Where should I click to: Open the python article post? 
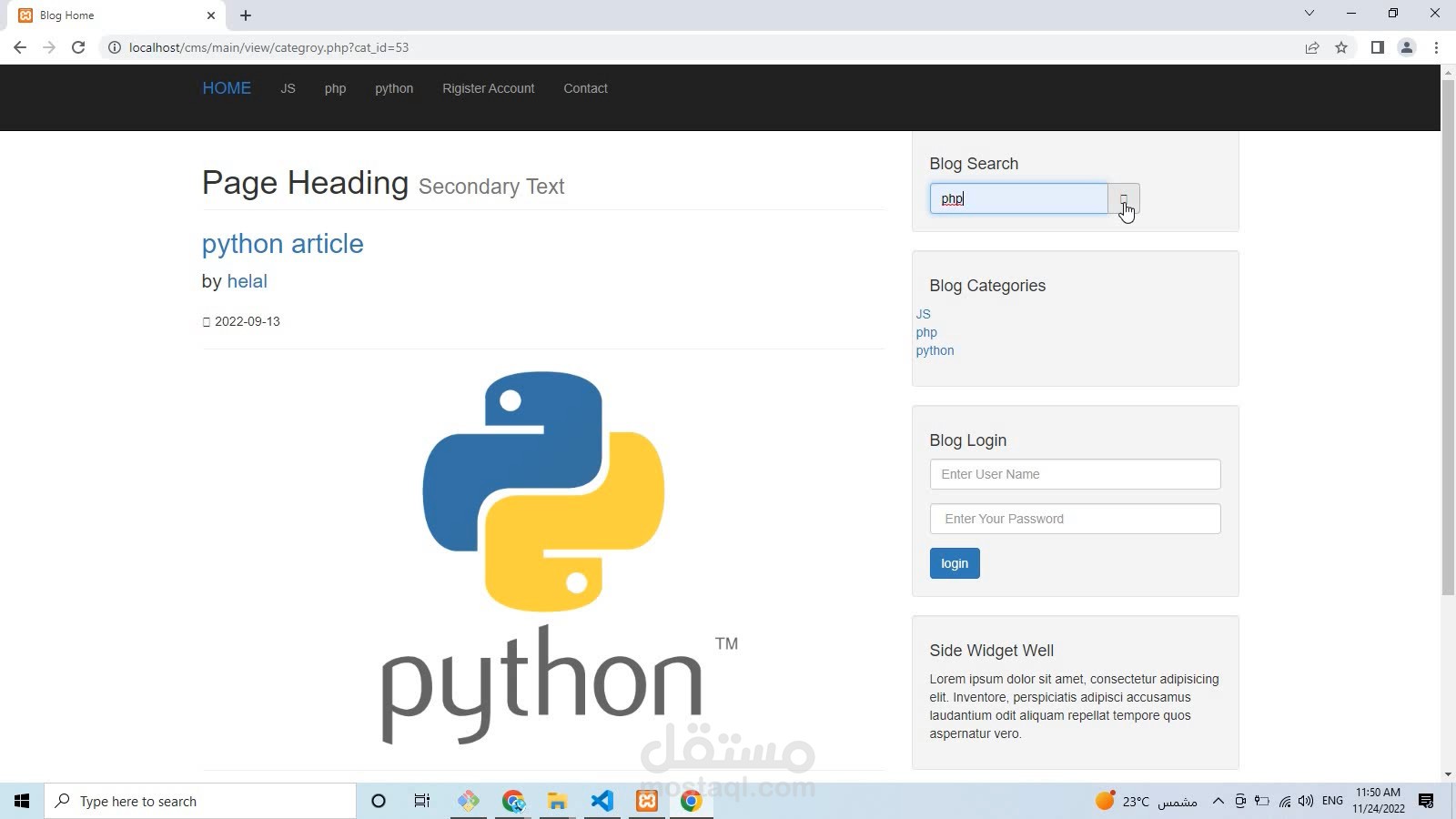[x=282, y=244]
